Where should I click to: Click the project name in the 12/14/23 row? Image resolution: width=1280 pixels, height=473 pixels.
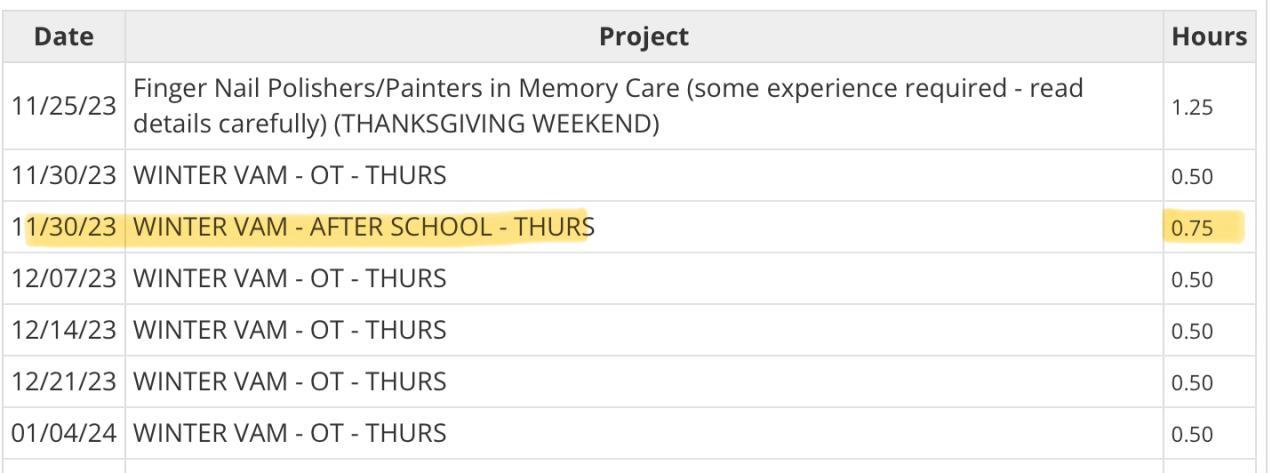click(289, 331)
